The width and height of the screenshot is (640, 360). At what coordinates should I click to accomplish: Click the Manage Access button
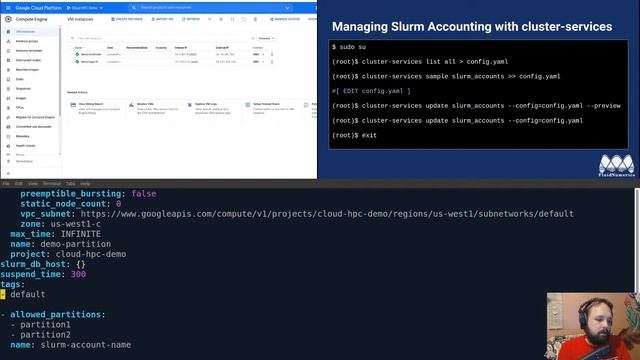[285, 19]
